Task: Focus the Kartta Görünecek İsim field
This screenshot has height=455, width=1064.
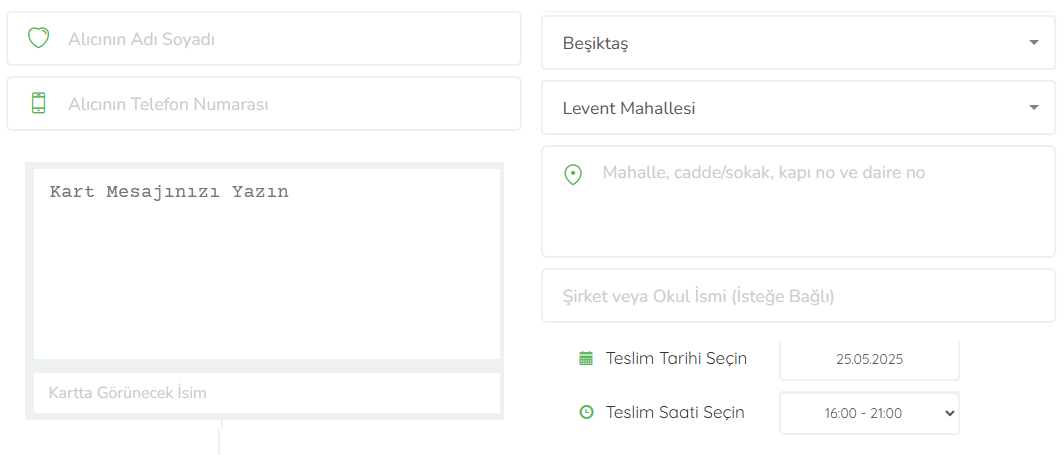Action: 267,393
